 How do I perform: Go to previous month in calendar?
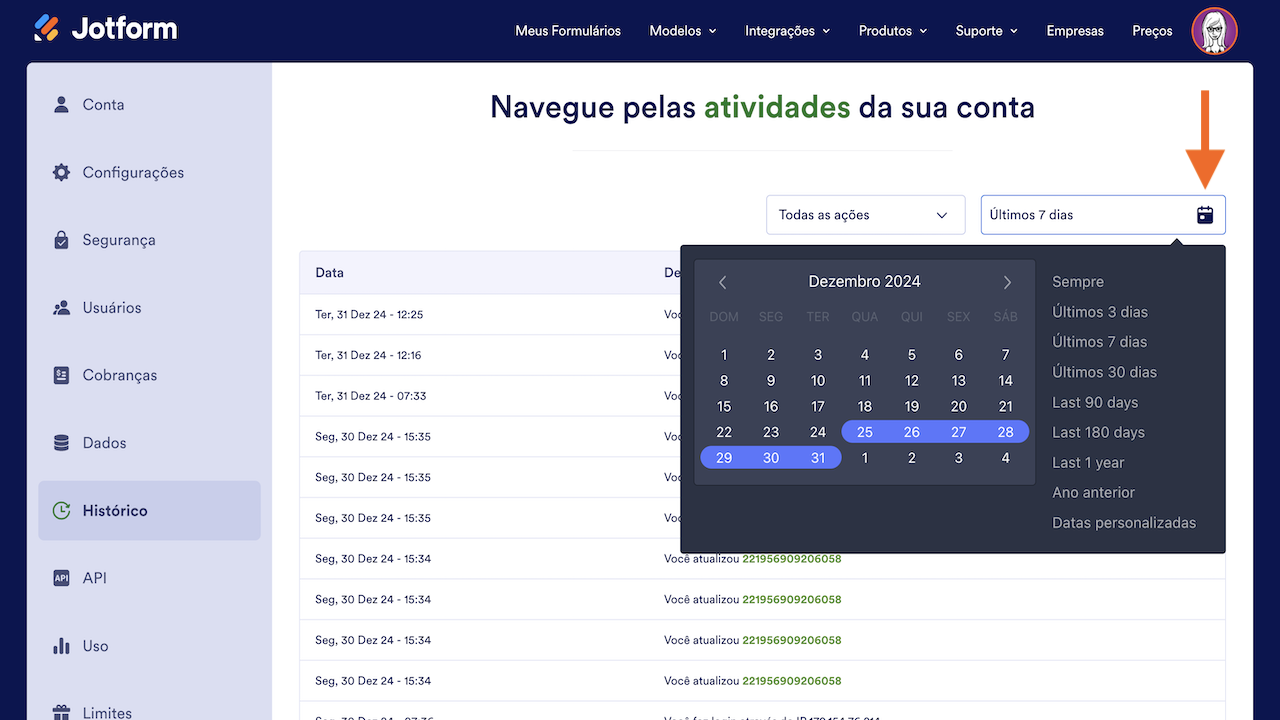(723, 283)
